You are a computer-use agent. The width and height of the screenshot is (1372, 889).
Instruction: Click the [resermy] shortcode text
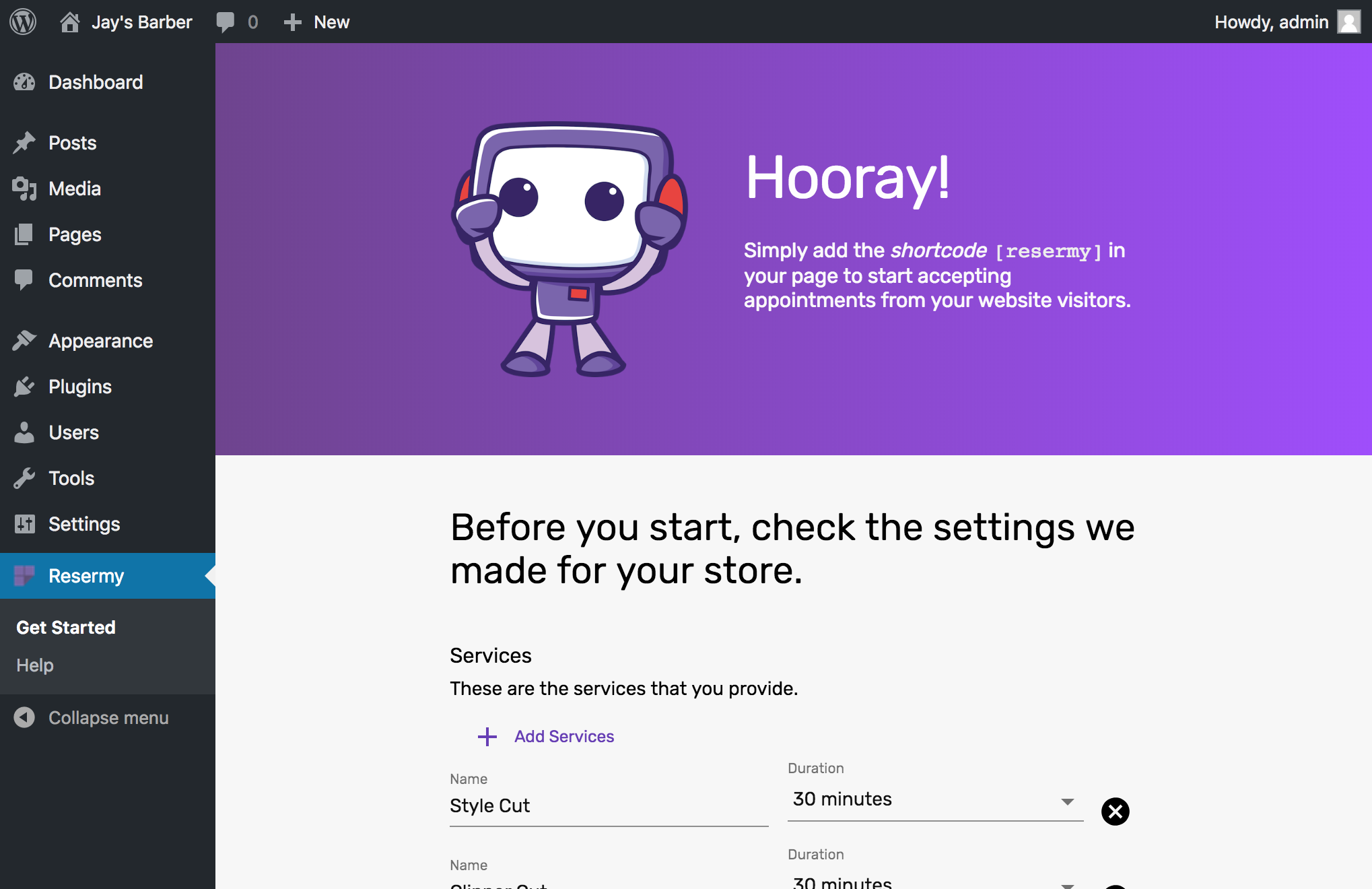pyautogui.click(x=1048, y=251)
